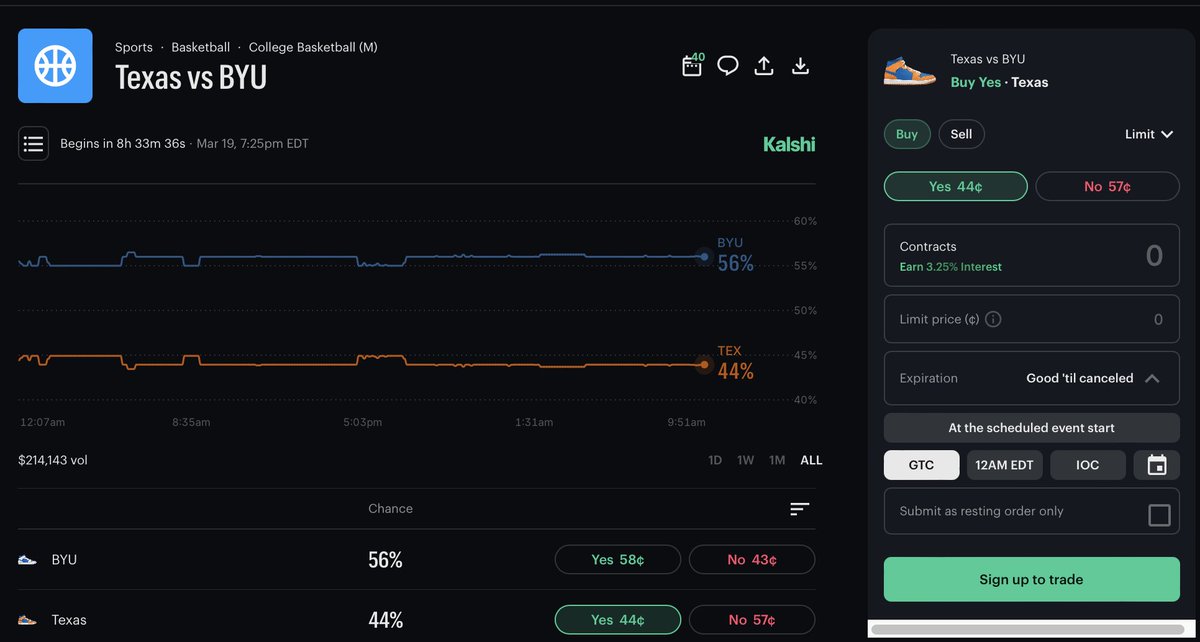Select No 57¢ in order panel
The height and width of the screenshot is (642, 1200).
point(1107,187)
